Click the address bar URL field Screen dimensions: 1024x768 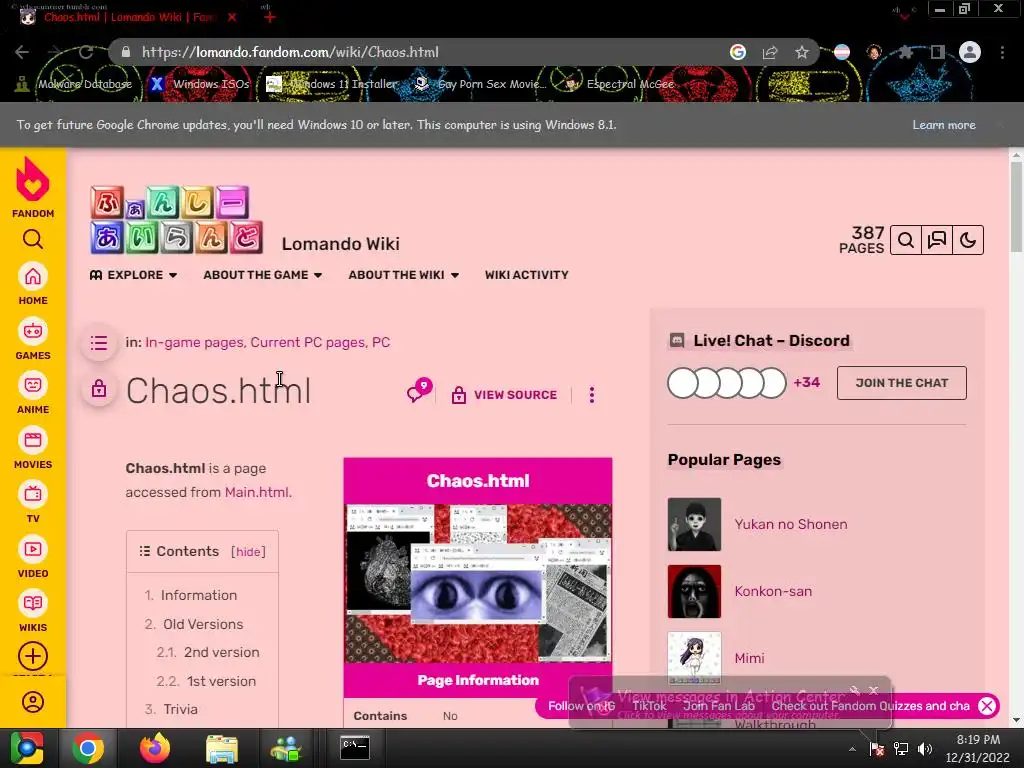[418, 52]
